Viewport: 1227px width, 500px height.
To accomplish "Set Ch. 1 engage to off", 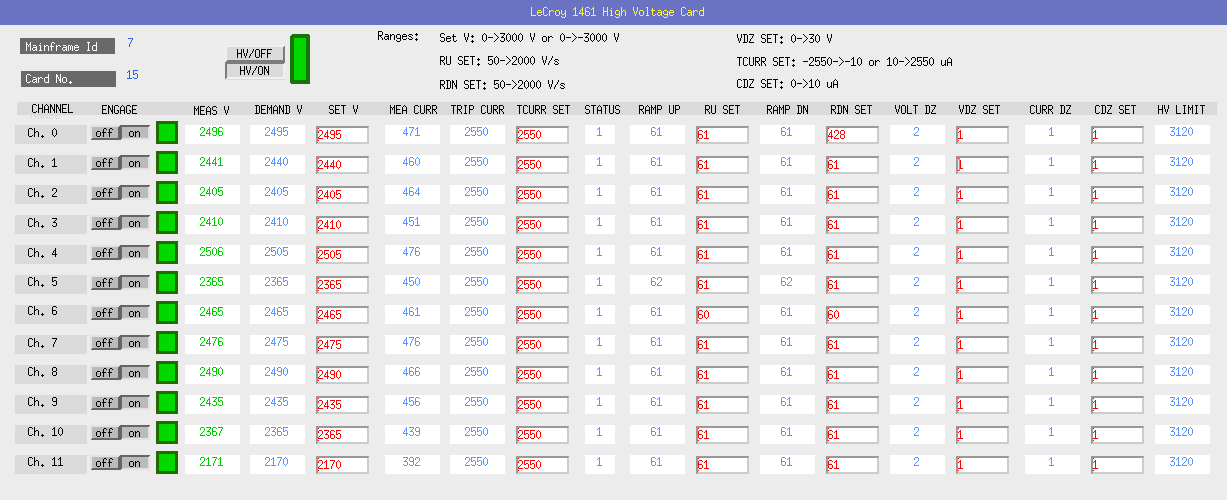I will (104, 163).
